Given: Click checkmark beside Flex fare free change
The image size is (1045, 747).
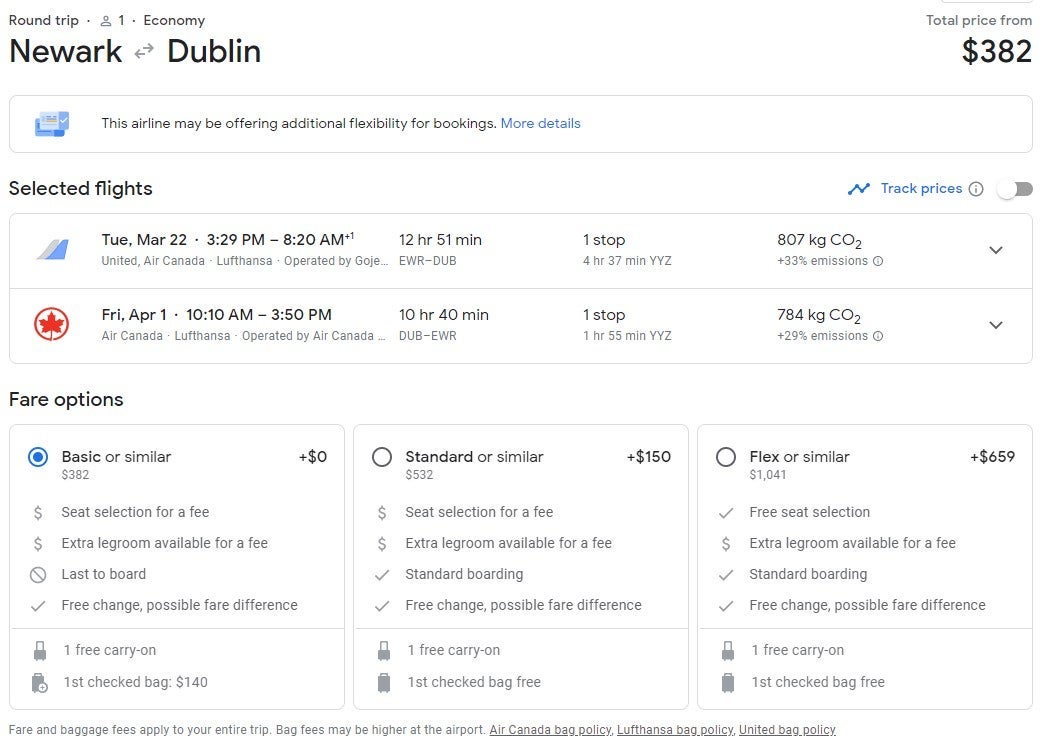Looking at the screenshot, I should pos(726,606).
